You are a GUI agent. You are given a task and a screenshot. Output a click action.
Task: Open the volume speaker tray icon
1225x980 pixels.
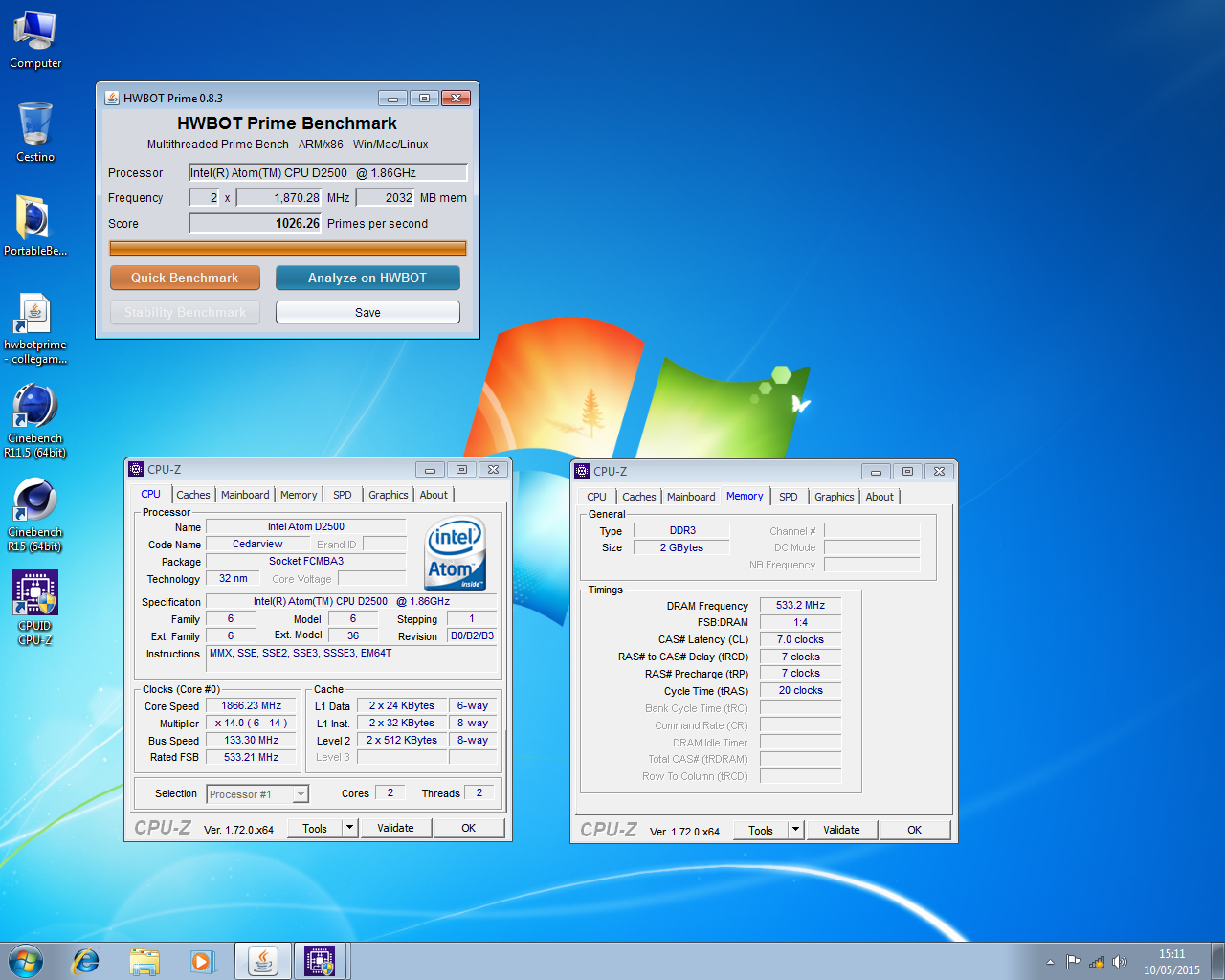[1120, 962]
